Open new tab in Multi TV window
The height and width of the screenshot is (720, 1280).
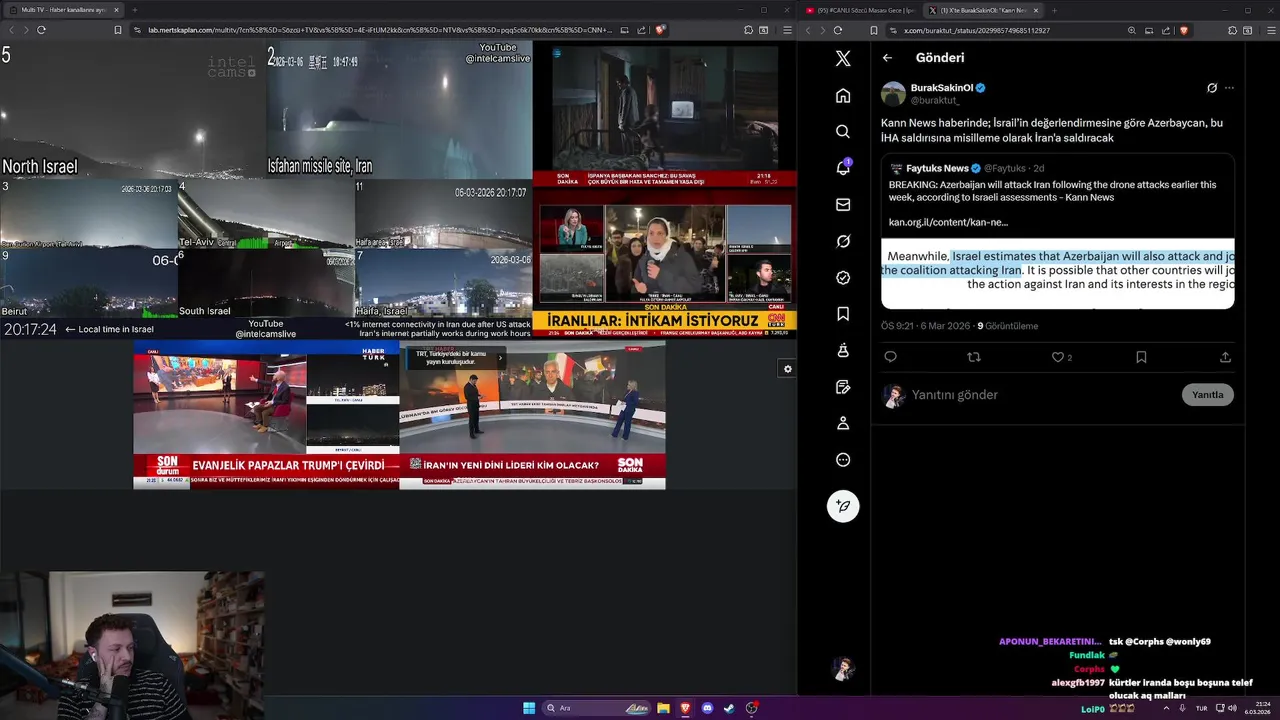pos(134,10)
